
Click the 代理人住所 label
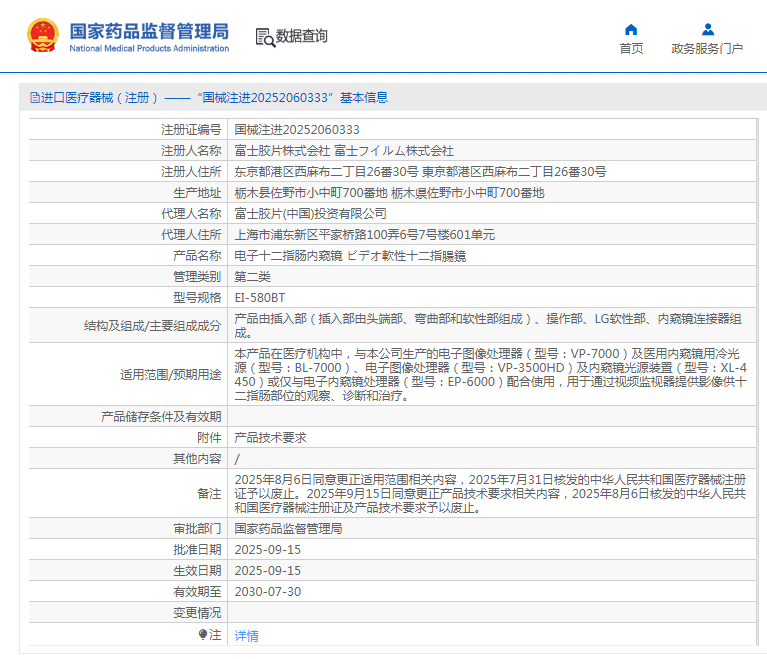(191, 235)
